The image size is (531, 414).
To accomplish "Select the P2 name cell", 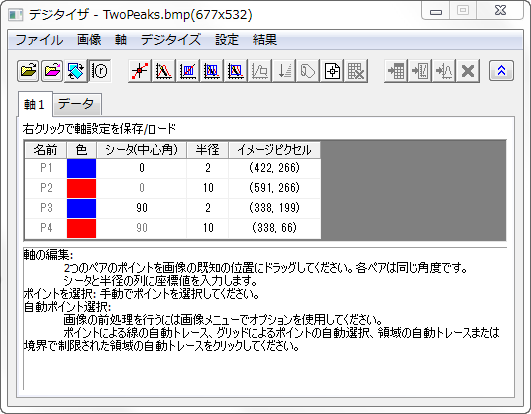I will pyautogui.click(x=46, y=188).
